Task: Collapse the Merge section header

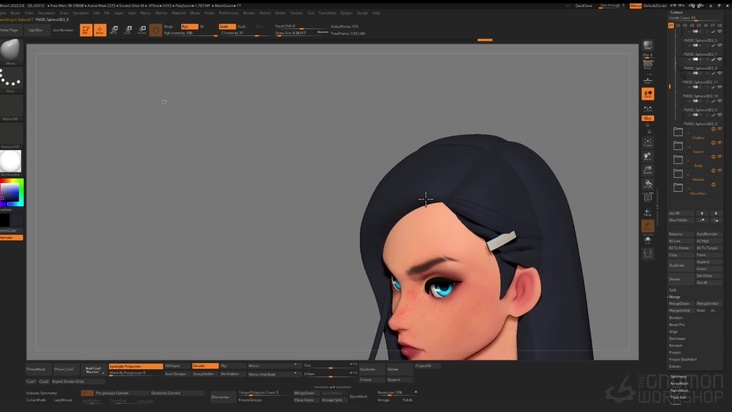Action: point(674,297)
